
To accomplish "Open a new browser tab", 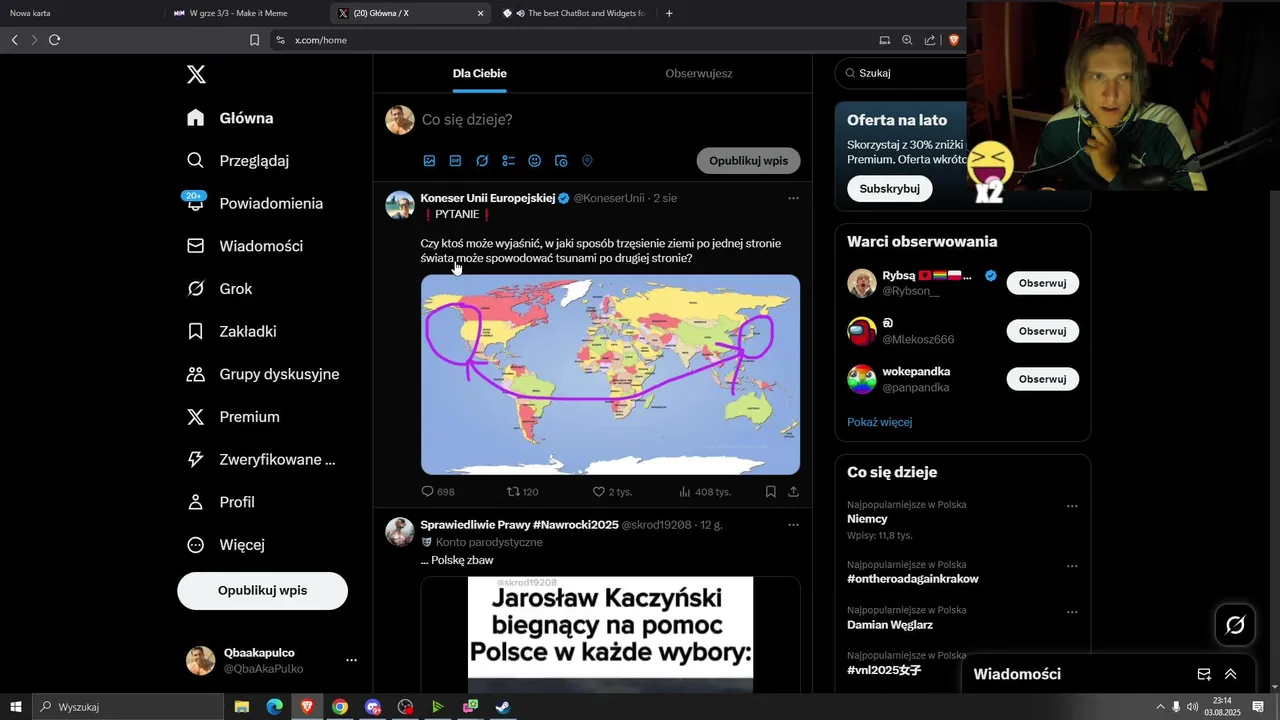I will click(x=669, y=13).
